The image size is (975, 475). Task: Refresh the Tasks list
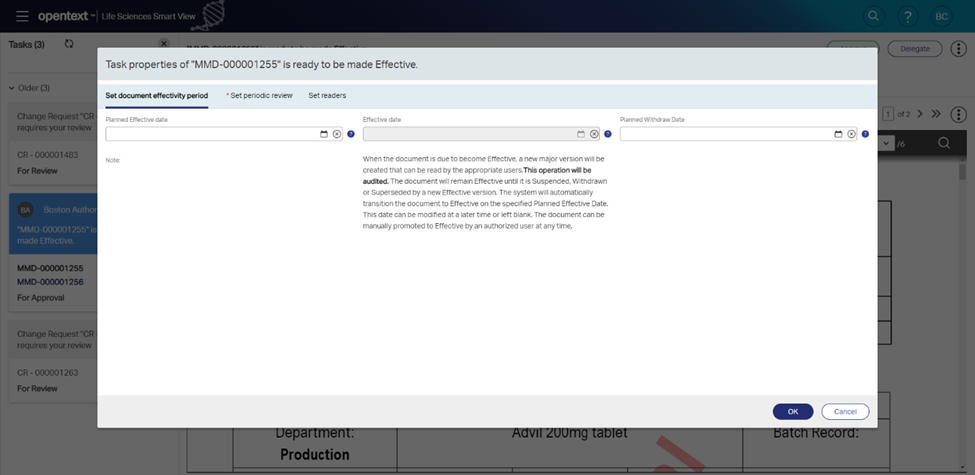69,44
